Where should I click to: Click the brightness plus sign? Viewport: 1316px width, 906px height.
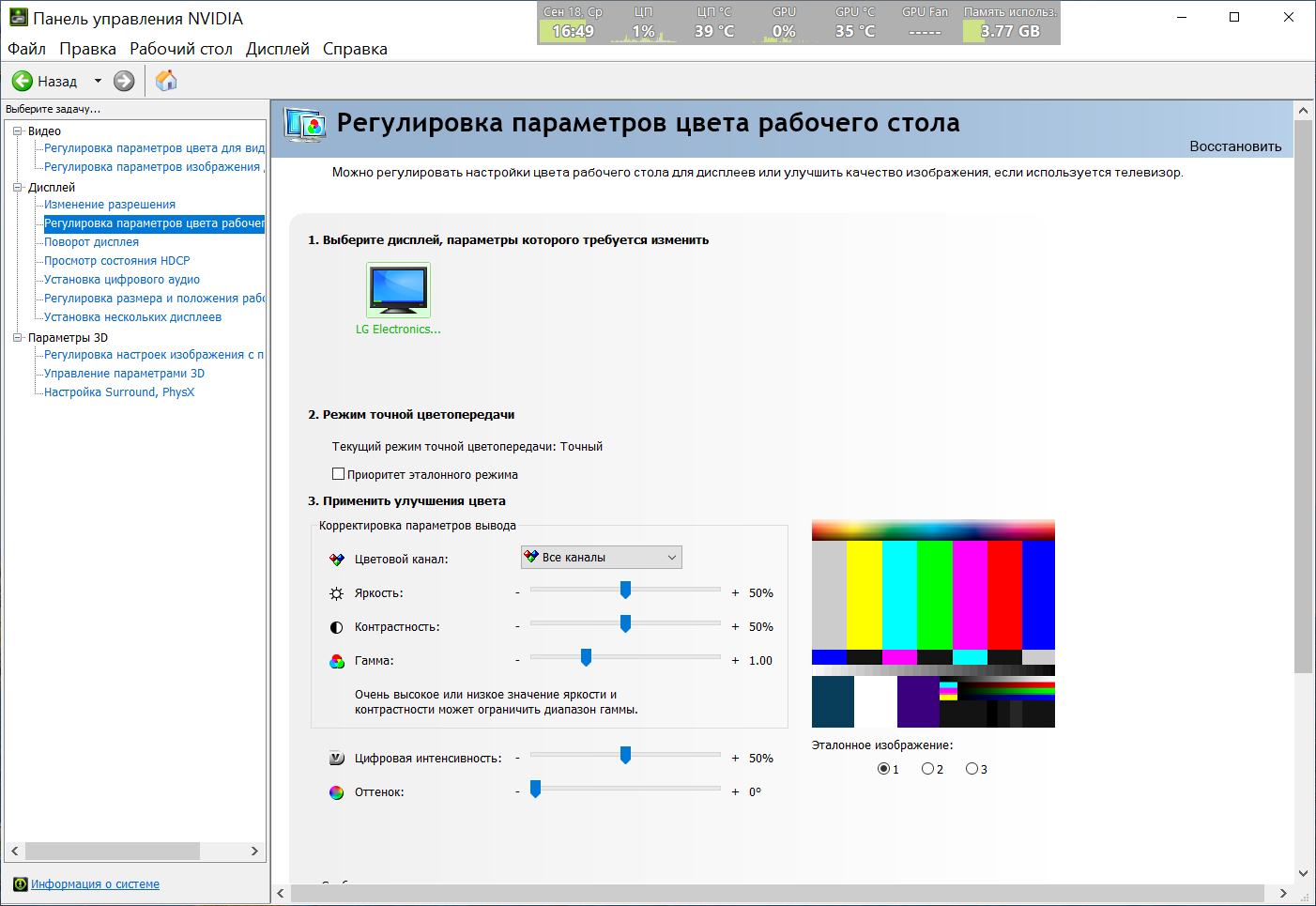[735, 593]
